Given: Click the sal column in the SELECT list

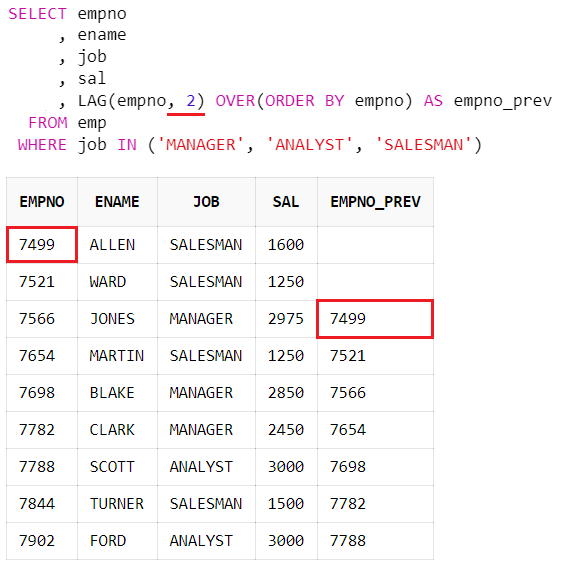Looking at the screenshot, I should click(x=92, y=79).
